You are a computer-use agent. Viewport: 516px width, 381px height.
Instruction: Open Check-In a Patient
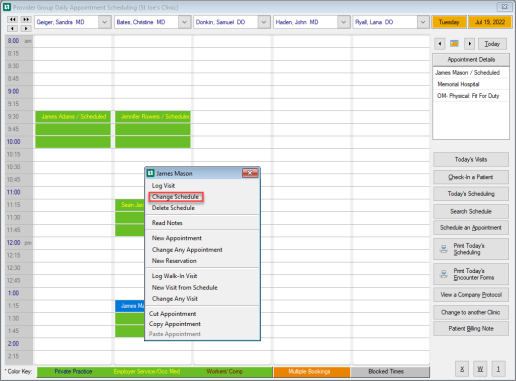pyautogui.click(x=471, y=177)
